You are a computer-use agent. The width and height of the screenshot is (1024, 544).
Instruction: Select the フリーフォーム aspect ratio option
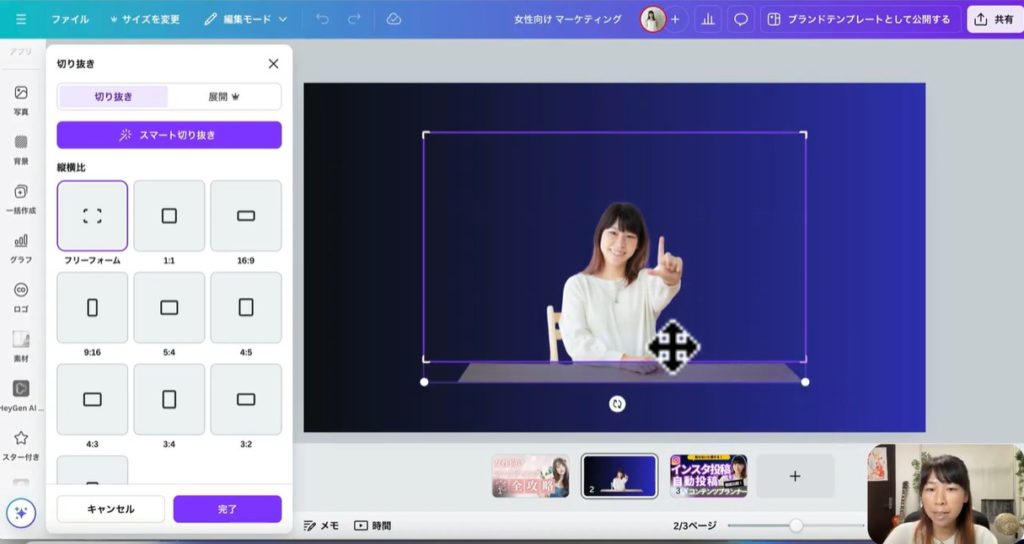coord(92,216)
